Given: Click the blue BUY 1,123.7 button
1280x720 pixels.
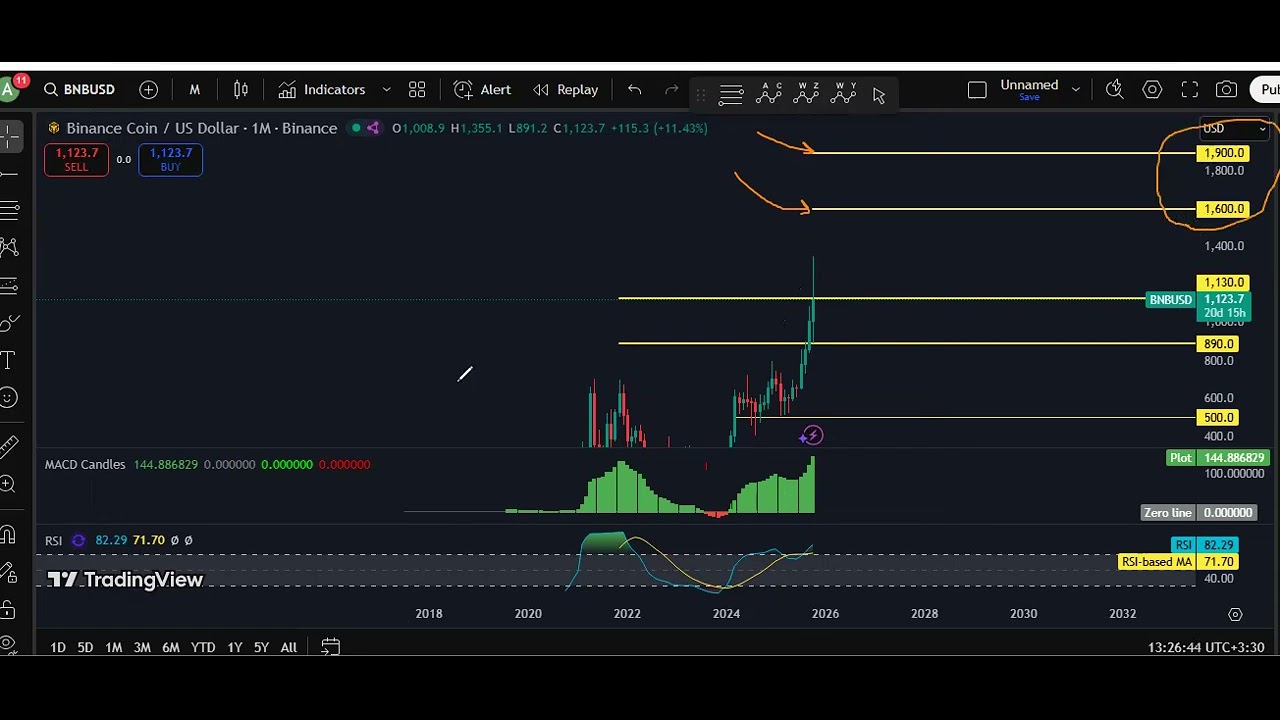Looking at the screenshot, I should [x=170, y=160].
